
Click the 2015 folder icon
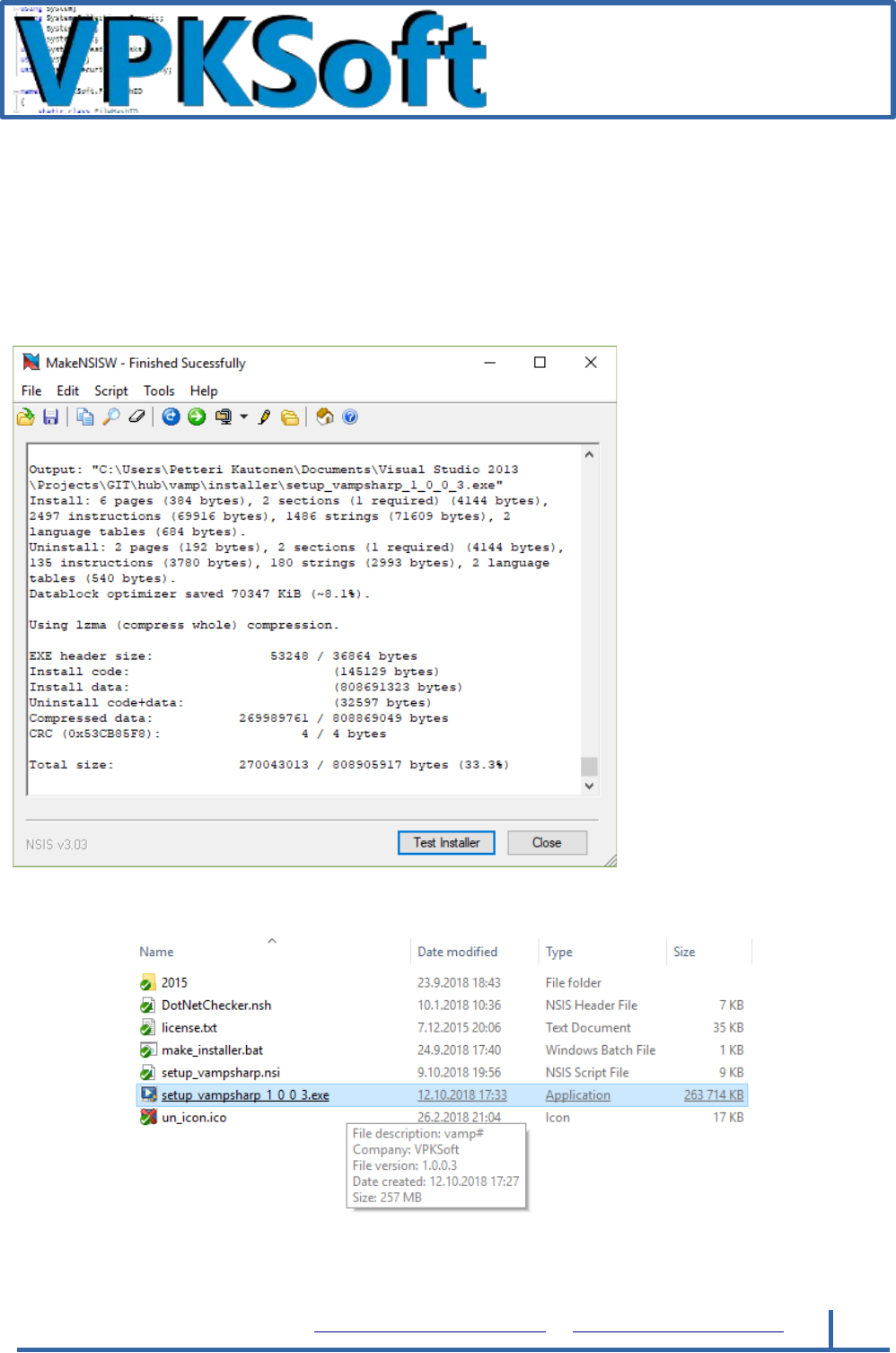tap(148, 983)
